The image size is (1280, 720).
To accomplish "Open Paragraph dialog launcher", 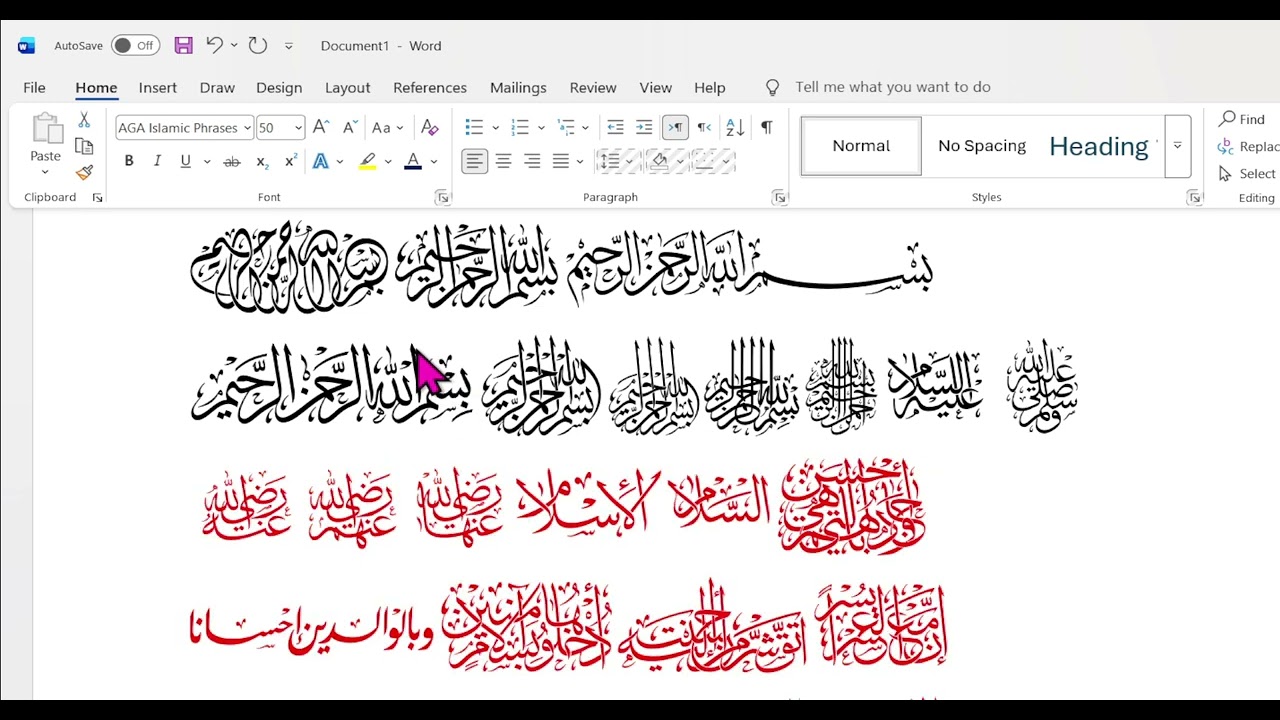I will (779, 198).
